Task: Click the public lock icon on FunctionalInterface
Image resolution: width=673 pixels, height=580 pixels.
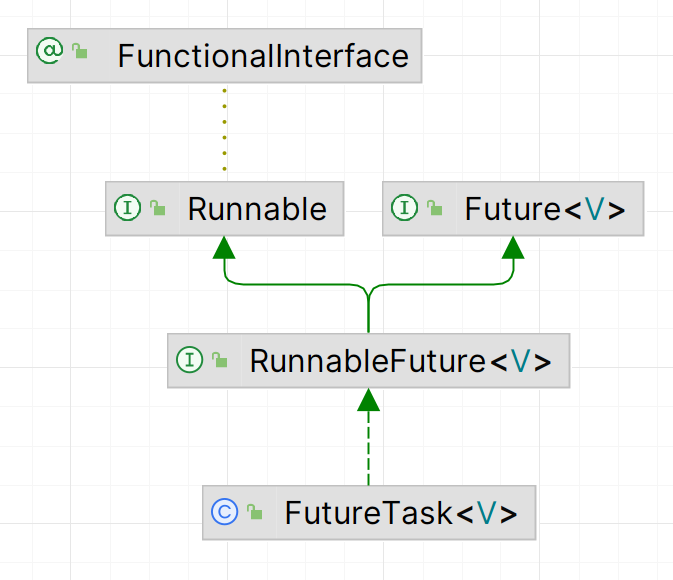Action: click(x=79, y=53)
